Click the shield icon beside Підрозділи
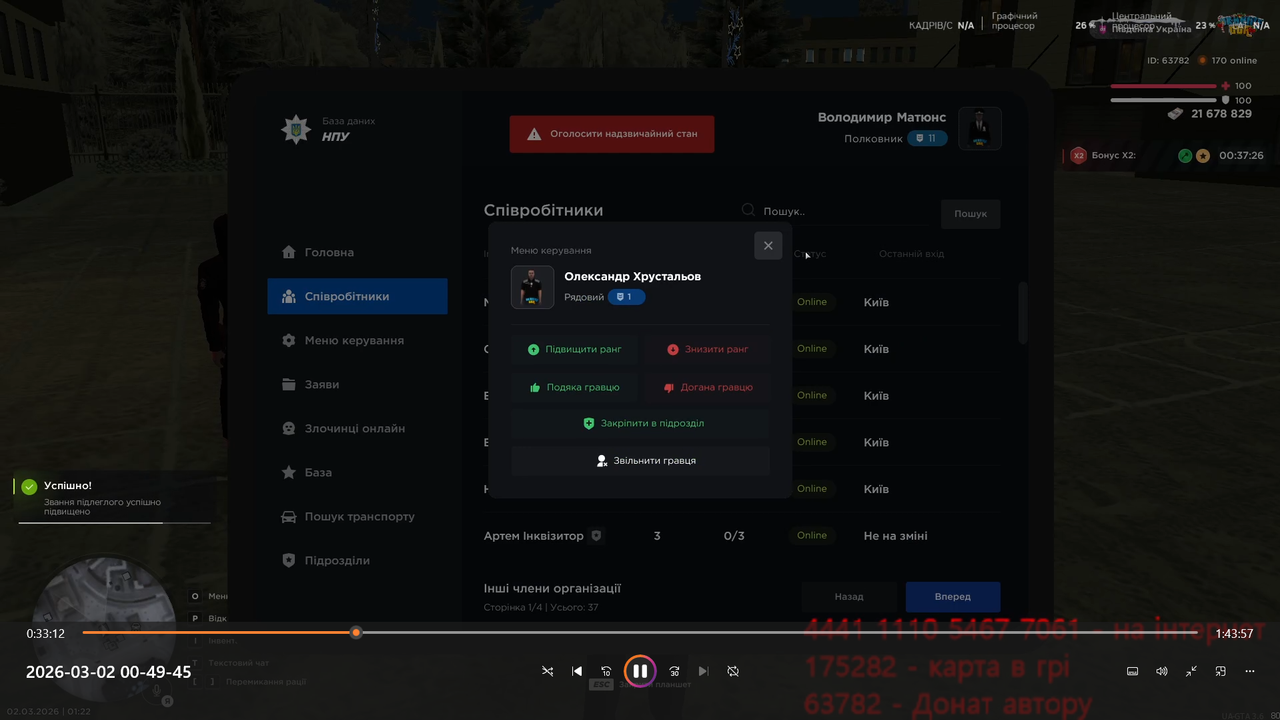The width and height of the screenshot is (1280, 720). pos(289,561)
